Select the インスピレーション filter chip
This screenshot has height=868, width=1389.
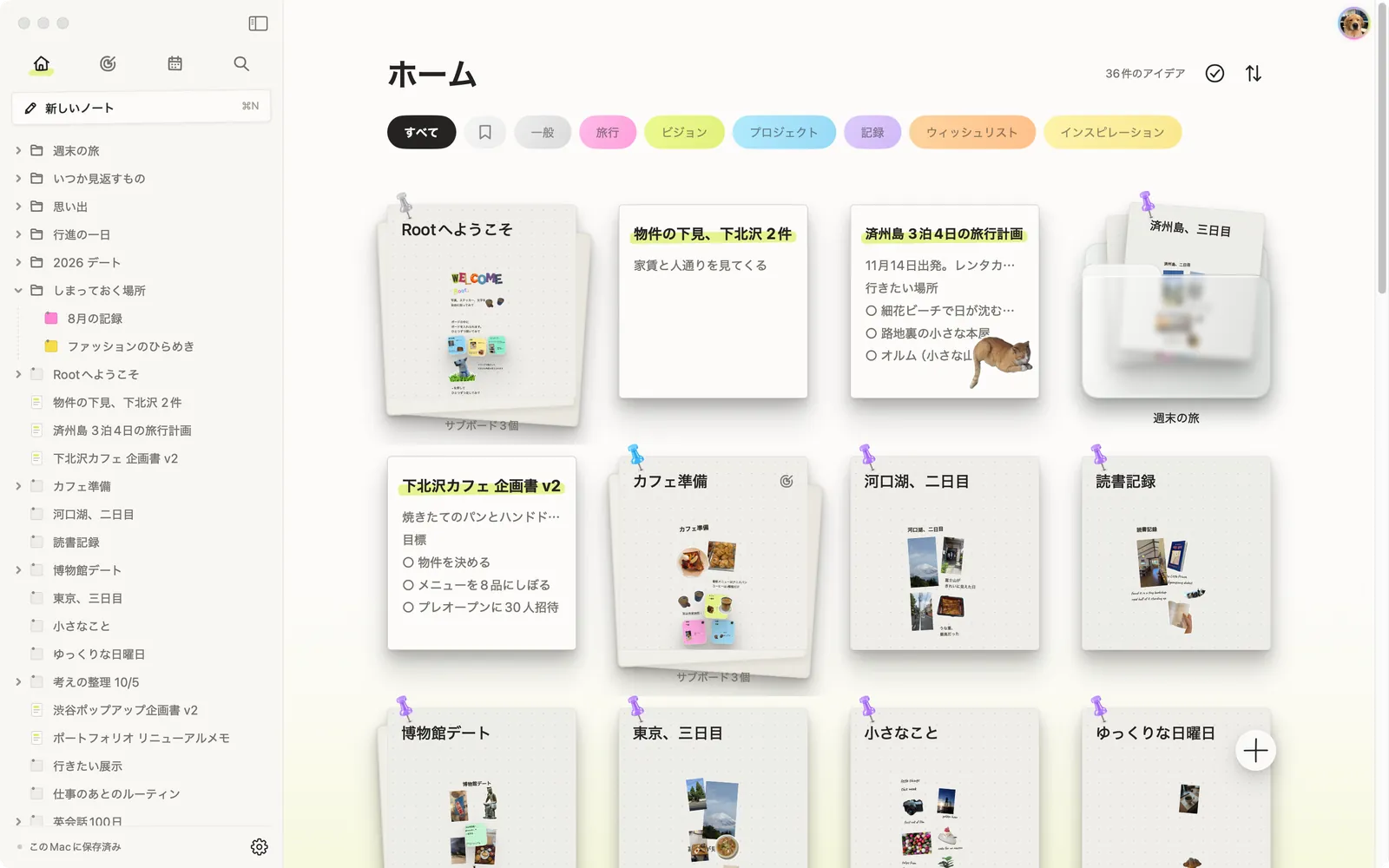[1112, 132]
